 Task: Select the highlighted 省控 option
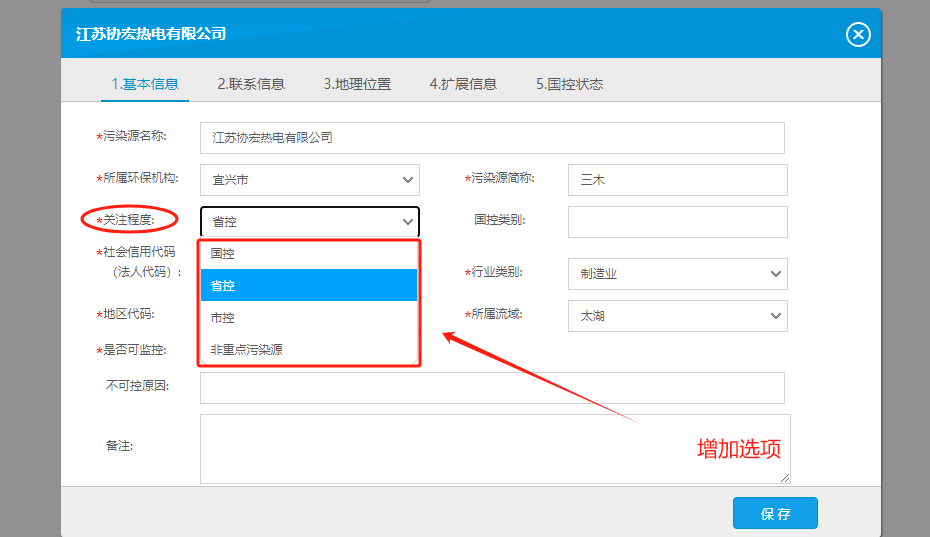pyautogui.click(x=309, y=285)
